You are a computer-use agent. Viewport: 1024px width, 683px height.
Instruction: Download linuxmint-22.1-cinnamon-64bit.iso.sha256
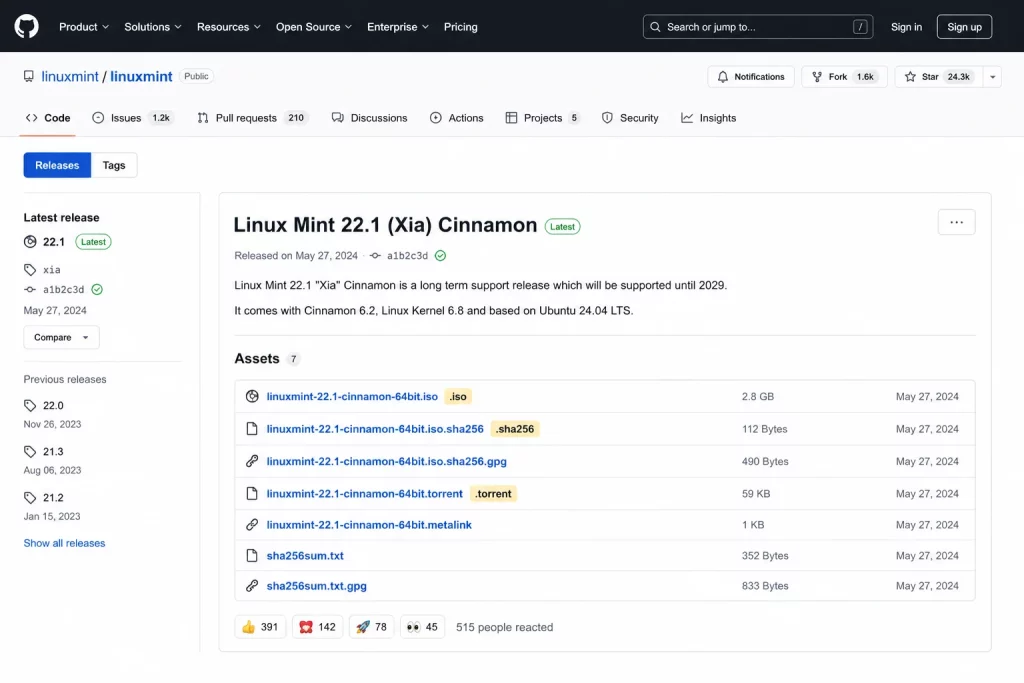[375, 429]
